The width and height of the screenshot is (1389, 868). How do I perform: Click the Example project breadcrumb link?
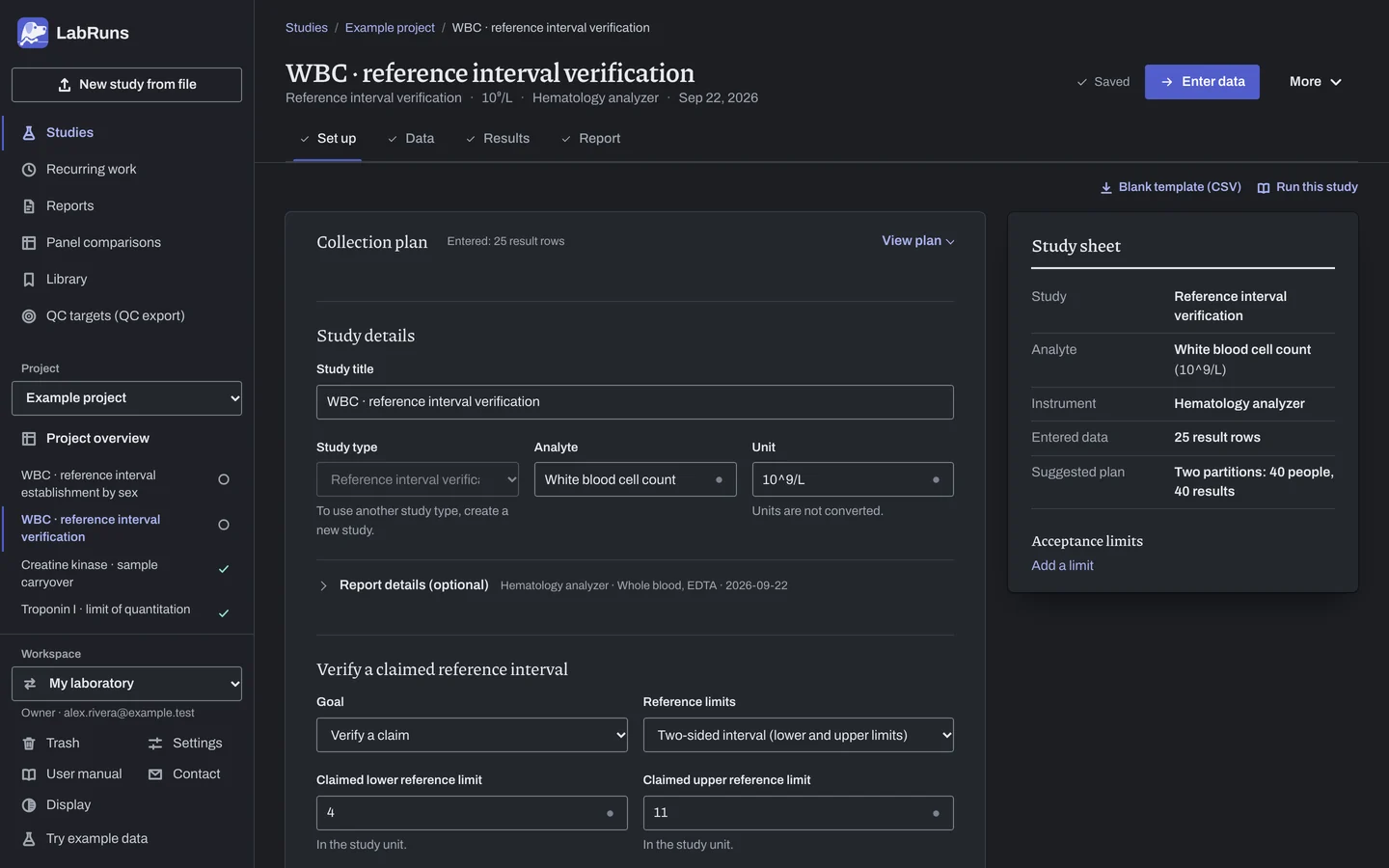coord(390,28)
